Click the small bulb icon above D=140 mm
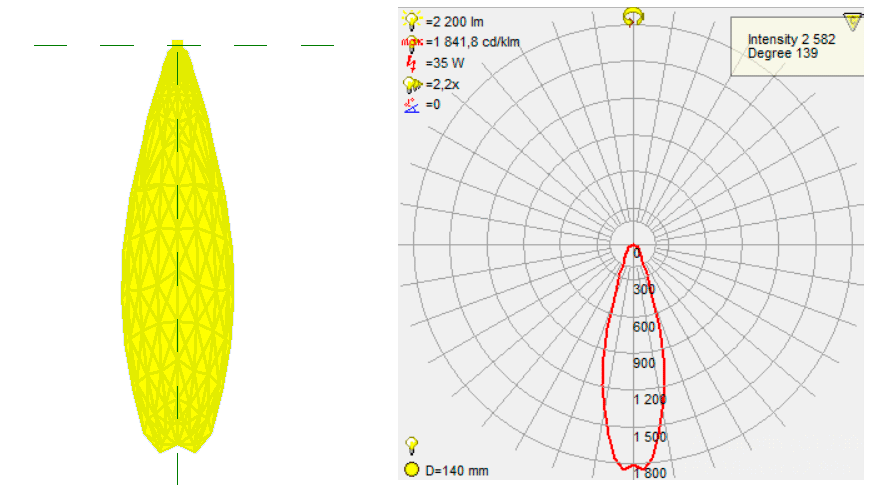 pyautogui.click(x=412, y=446)
